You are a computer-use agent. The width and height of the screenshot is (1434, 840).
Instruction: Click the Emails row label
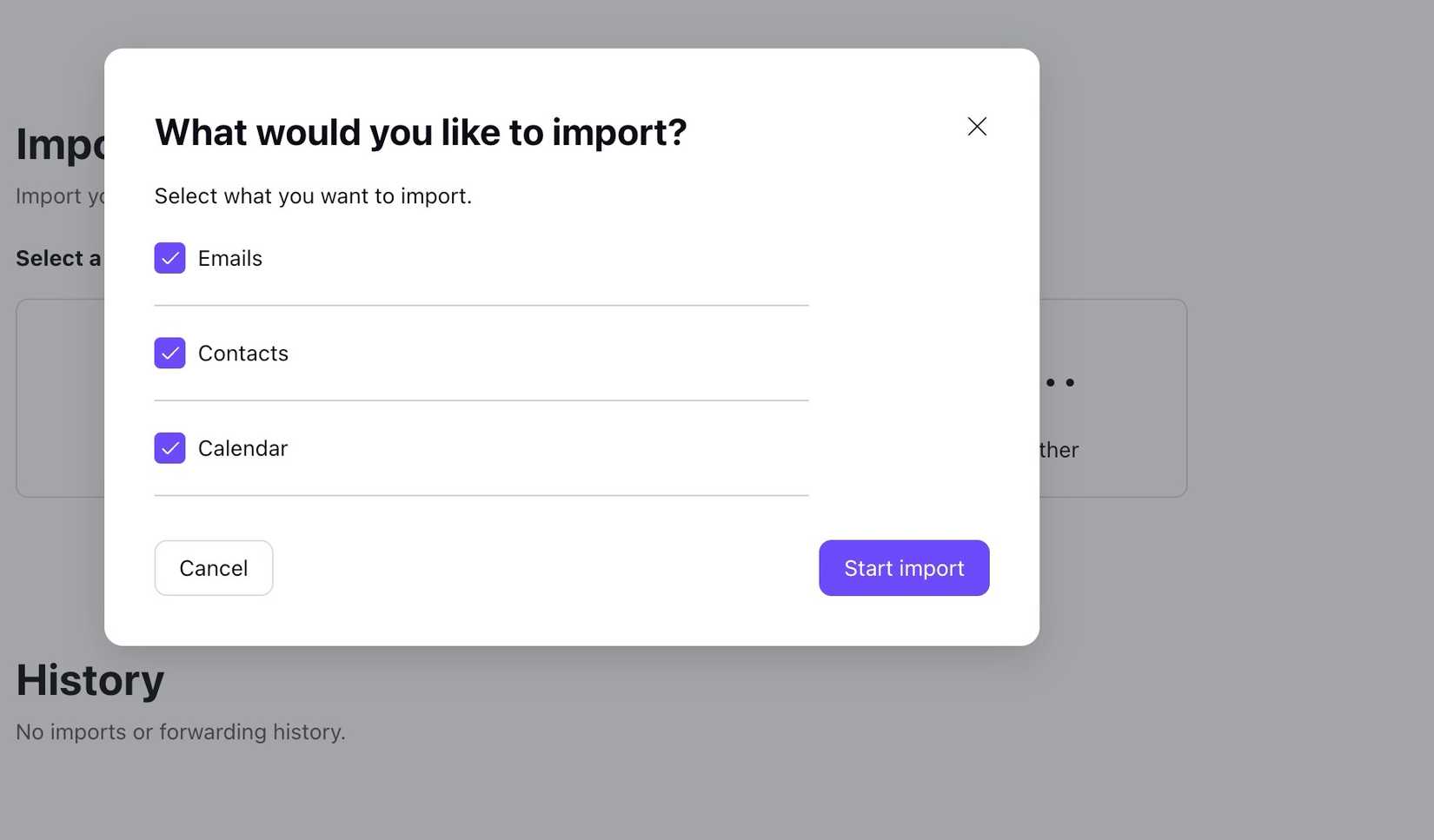230,258
